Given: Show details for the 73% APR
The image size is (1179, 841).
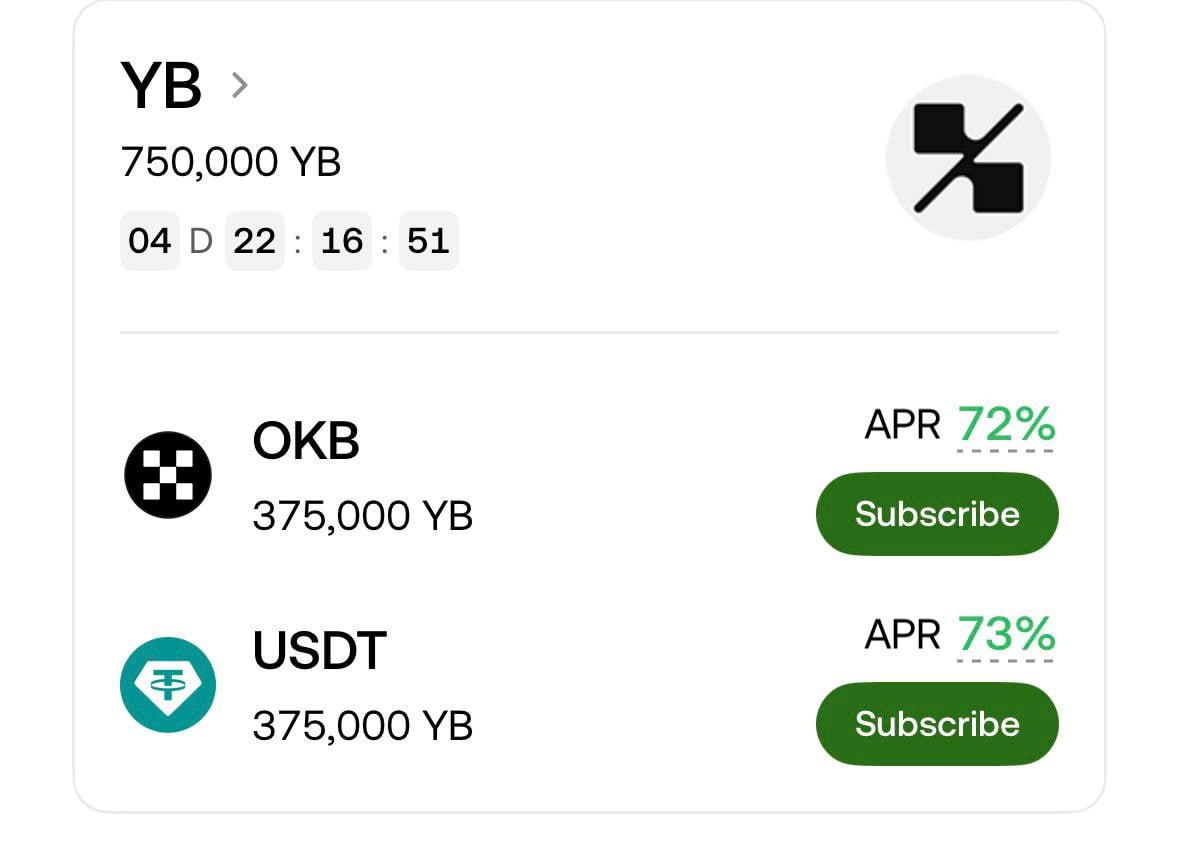Looking at the screenshot, I should [1006, 634].
